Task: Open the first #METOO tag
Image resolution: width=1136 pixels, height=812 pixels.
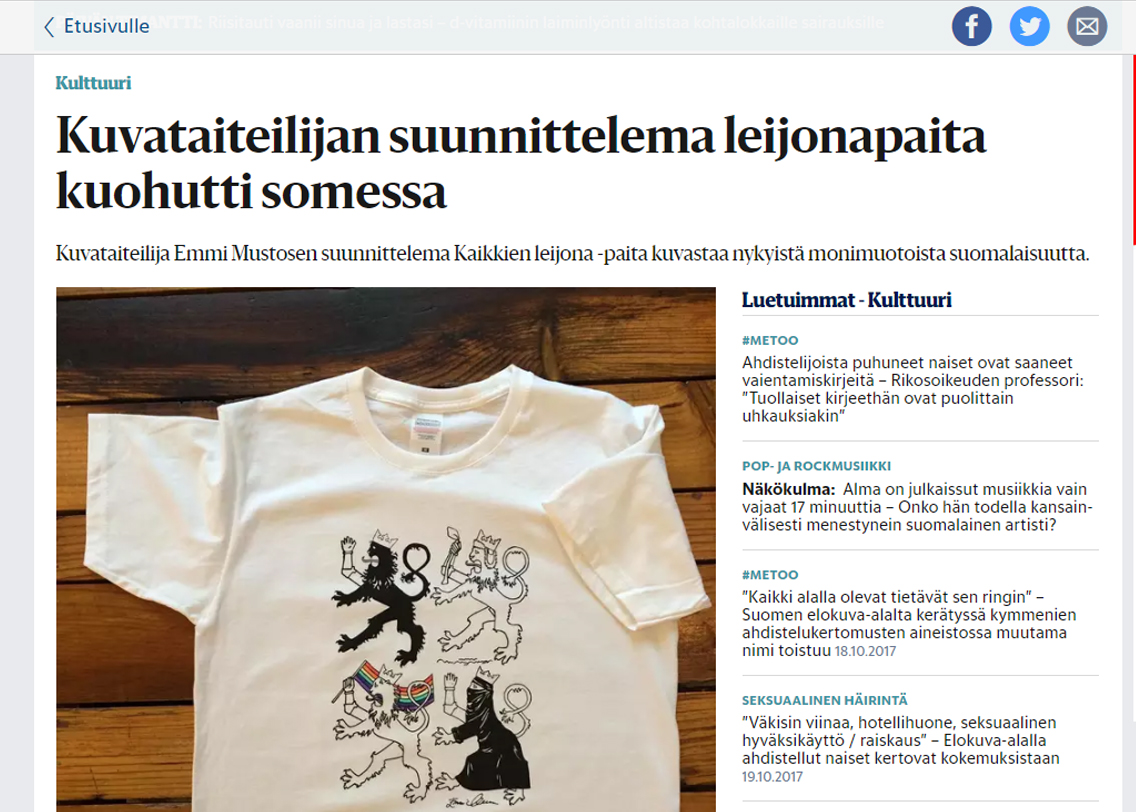Action: click(770, 340)
